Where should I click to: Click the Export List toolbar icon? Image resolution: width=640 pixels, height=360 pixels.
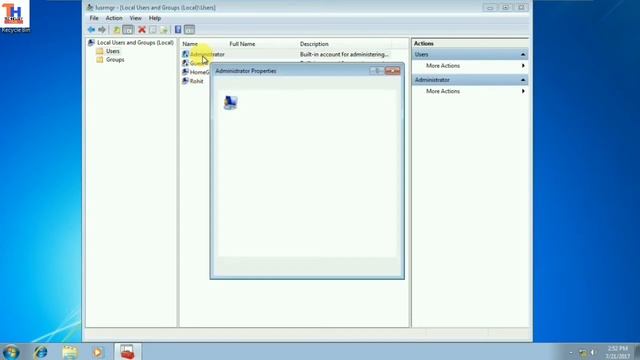click(164, 30)
